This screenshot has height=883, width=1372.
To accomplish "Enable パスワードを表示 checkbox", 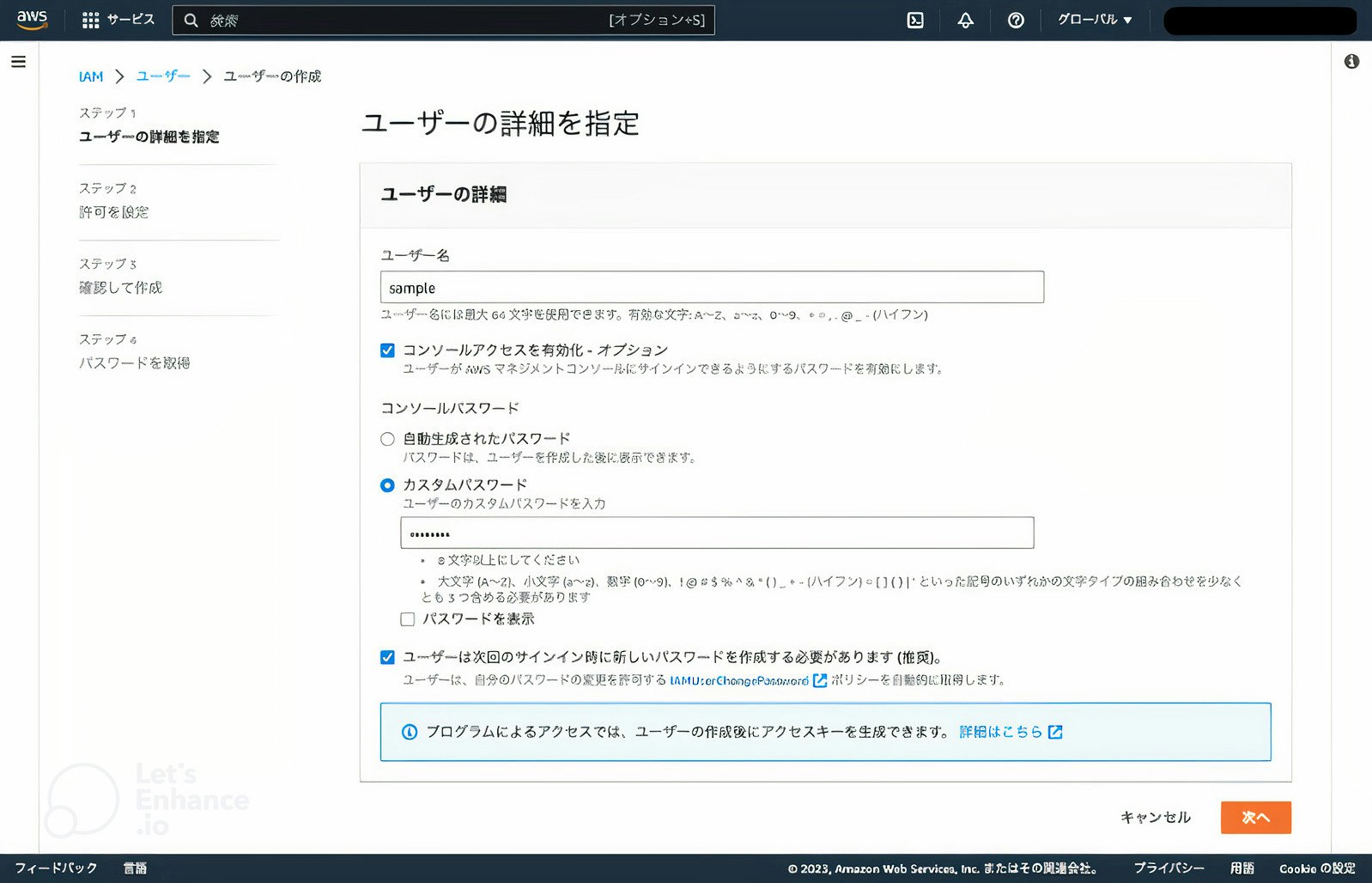I will point(408,619).
